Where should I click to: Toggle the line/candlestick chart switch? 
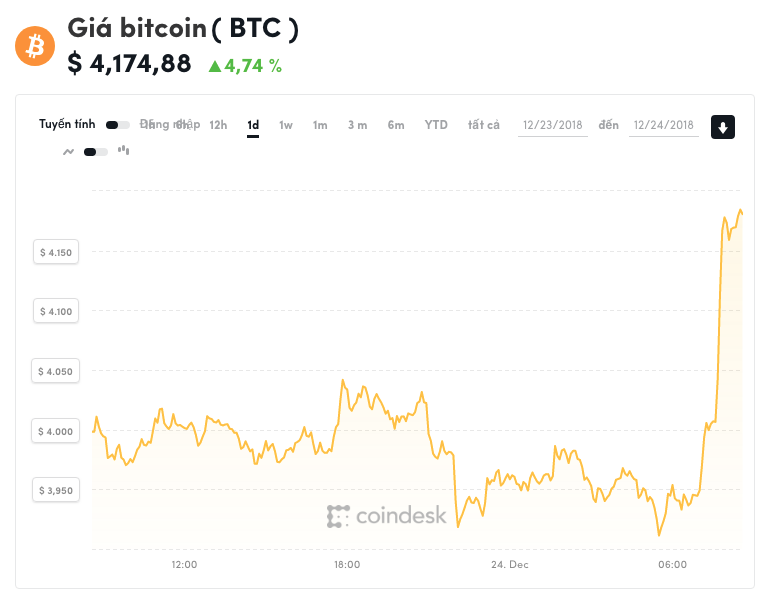coord(96,152)
